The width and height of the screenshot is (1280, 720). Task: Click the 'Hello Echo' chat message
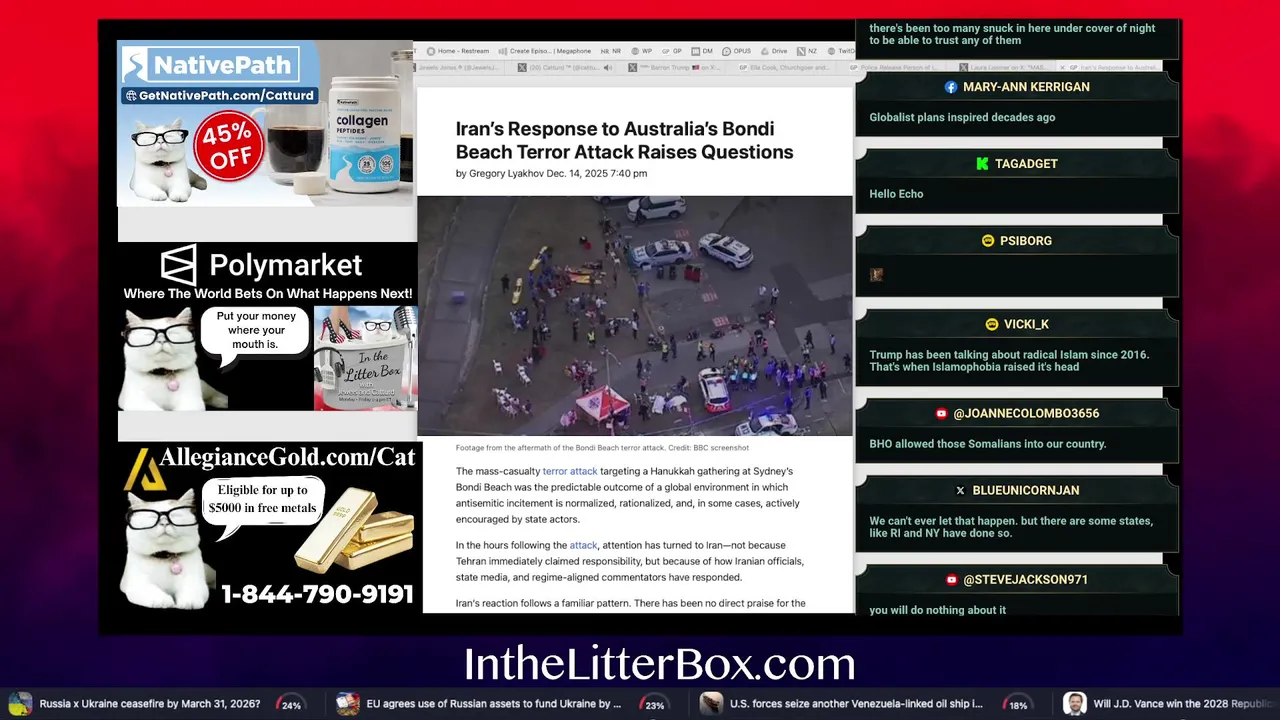point(896,194)
